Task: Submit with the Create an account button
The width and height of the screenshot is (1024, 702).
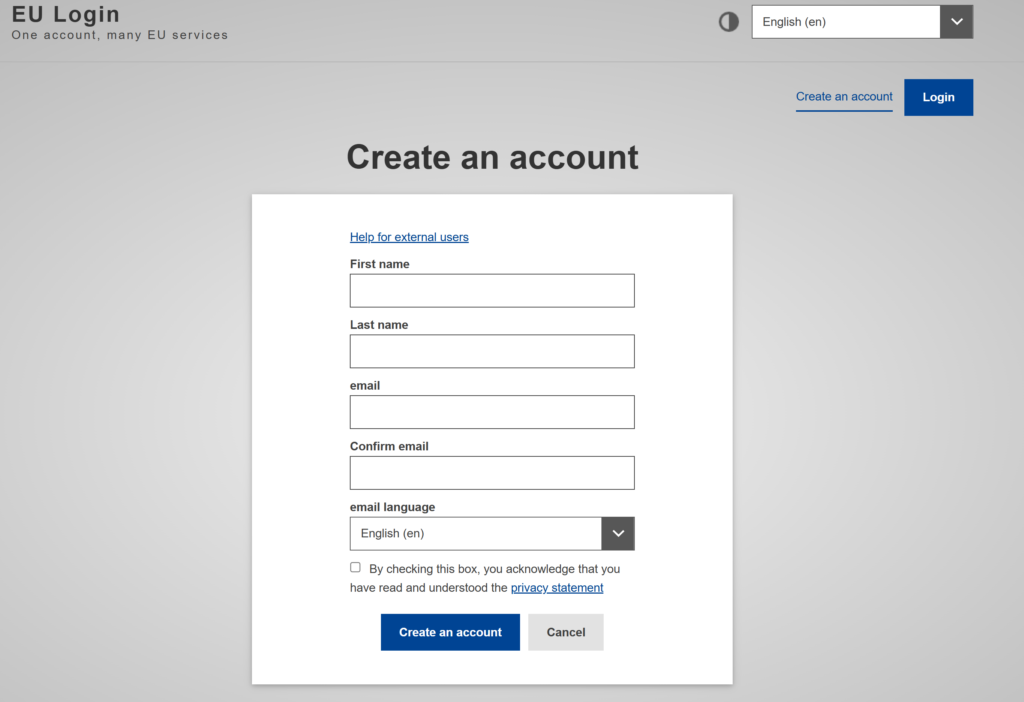Action: point(450,632)
